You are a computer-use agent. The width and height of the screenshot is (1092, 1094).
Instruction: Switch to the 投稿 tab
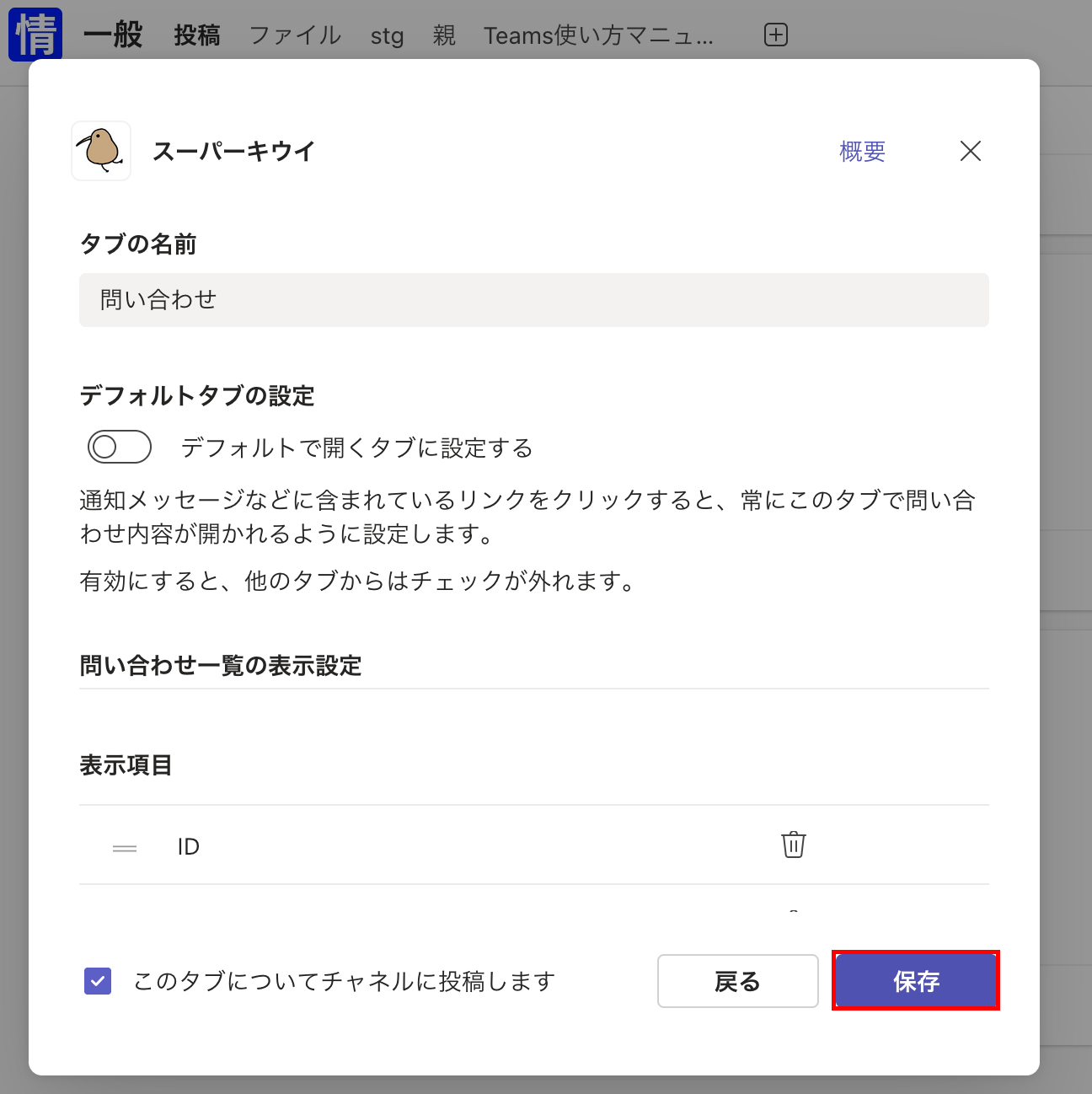[x=197, y=35]
